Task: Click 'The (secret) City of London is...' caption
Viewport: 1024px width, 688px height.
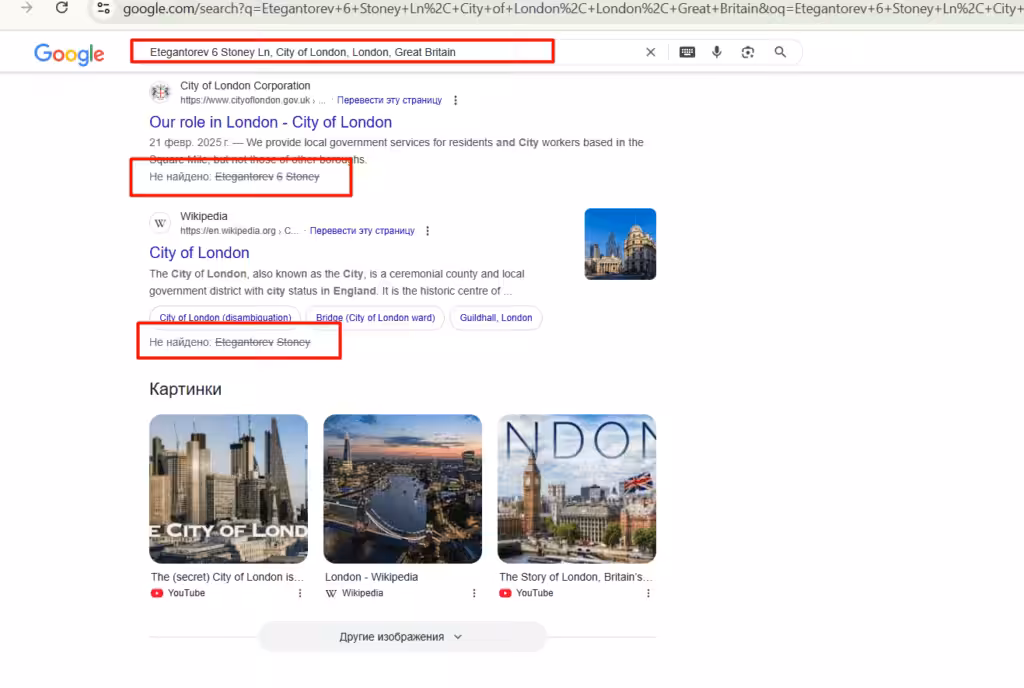Action: coord(227,577)
